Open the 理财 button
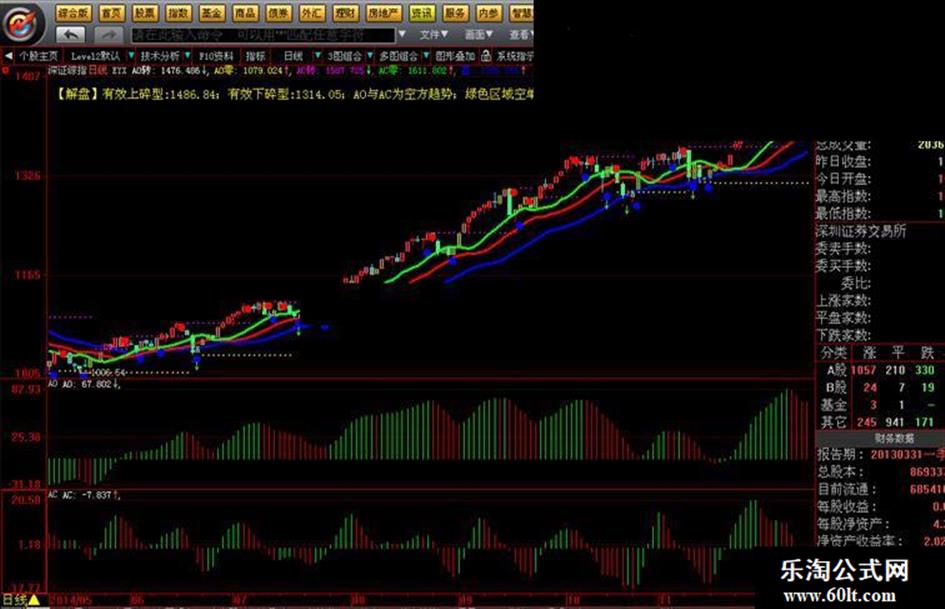The height and width of the screenshot is (609, 945). tap(345, 13)
